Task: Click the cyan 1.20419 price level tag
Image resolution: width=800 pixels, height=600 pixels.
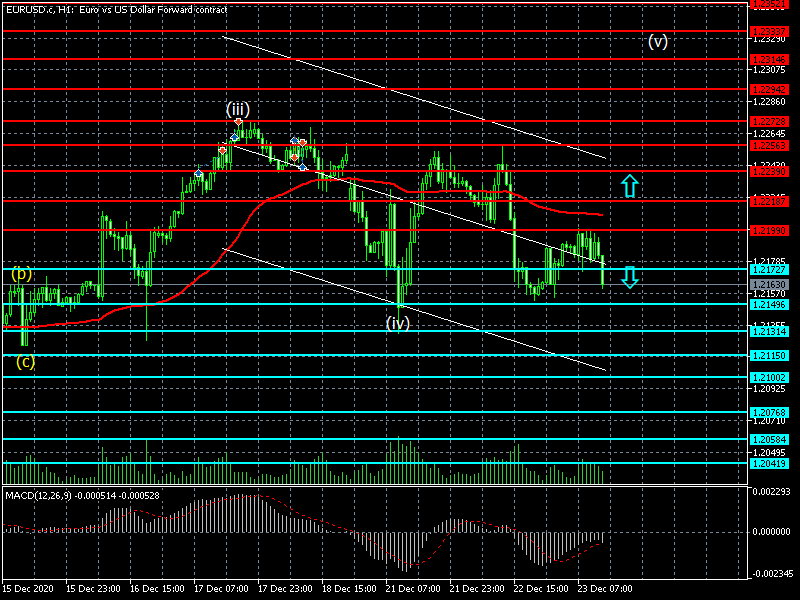Action: (x=769, y=464)
